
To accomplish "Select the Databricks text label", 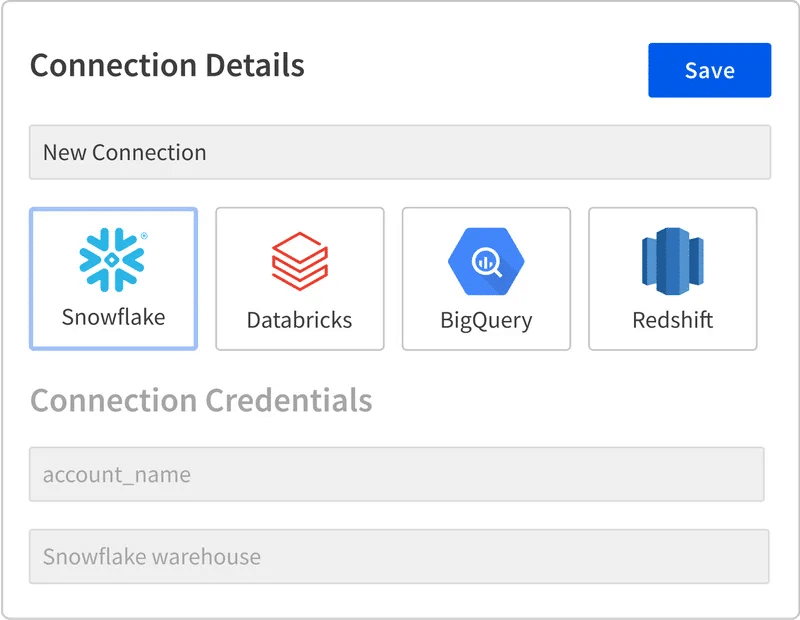I will (x=299, y=320).
